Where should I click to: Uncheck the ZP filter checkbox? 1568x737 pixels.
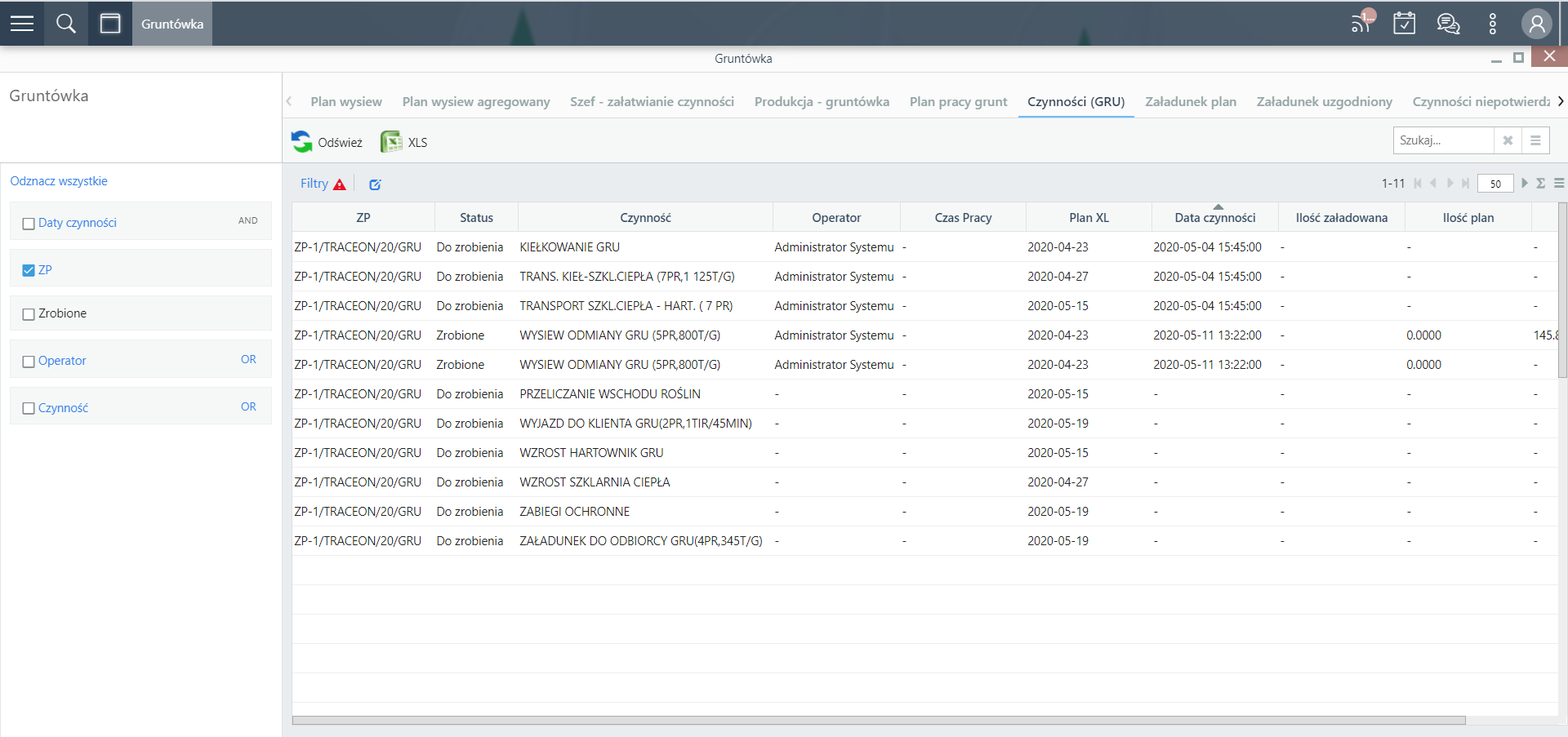point(29,270)
